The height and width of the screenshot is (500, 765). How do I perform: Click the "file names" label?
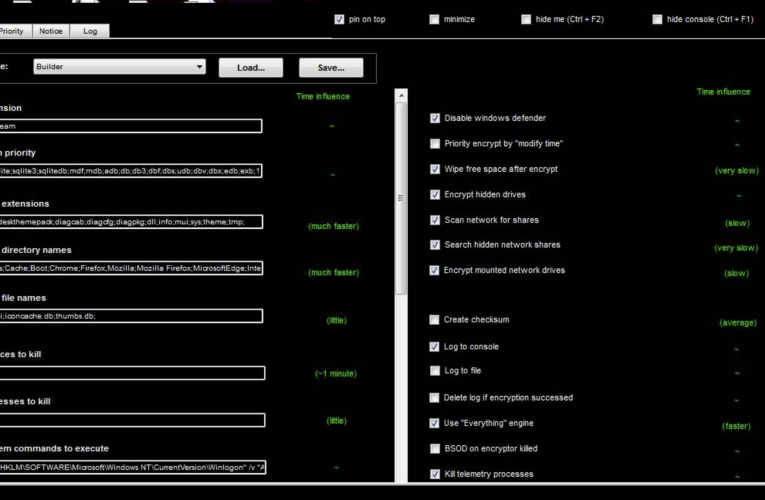point(23,298)
